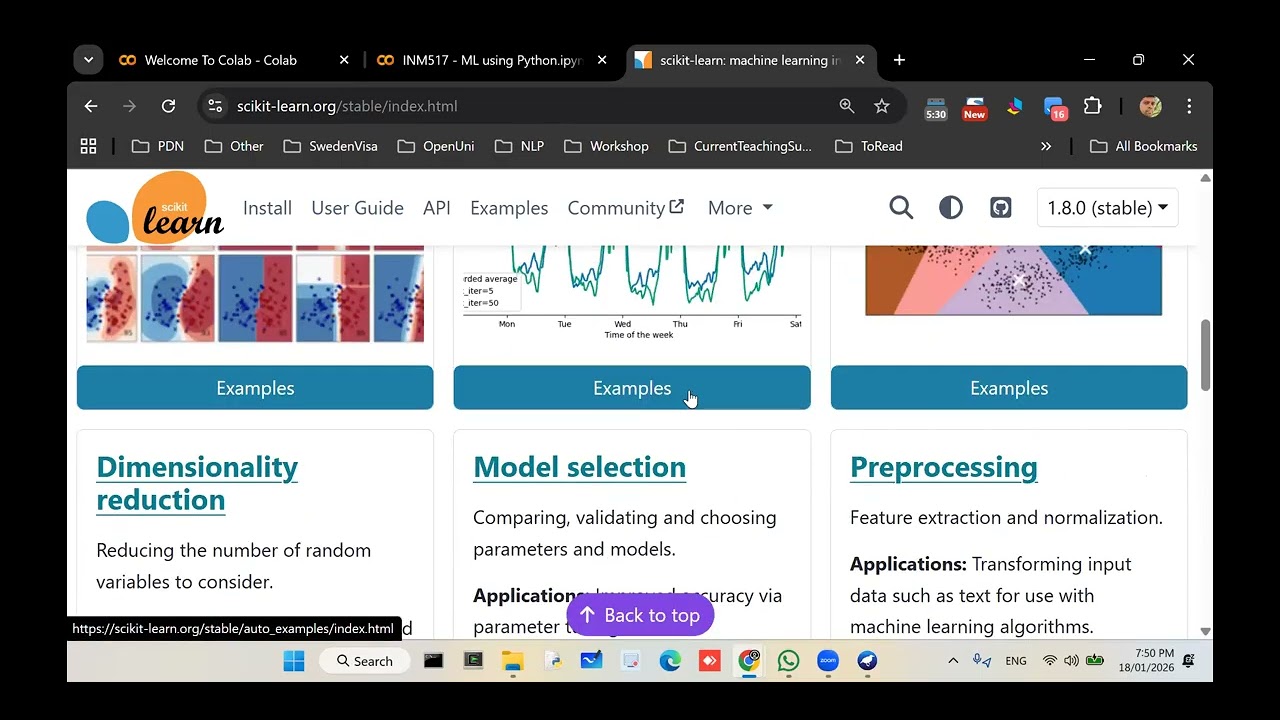
Task: Click Examples button under clustering image
Action: coord(1009,388)
